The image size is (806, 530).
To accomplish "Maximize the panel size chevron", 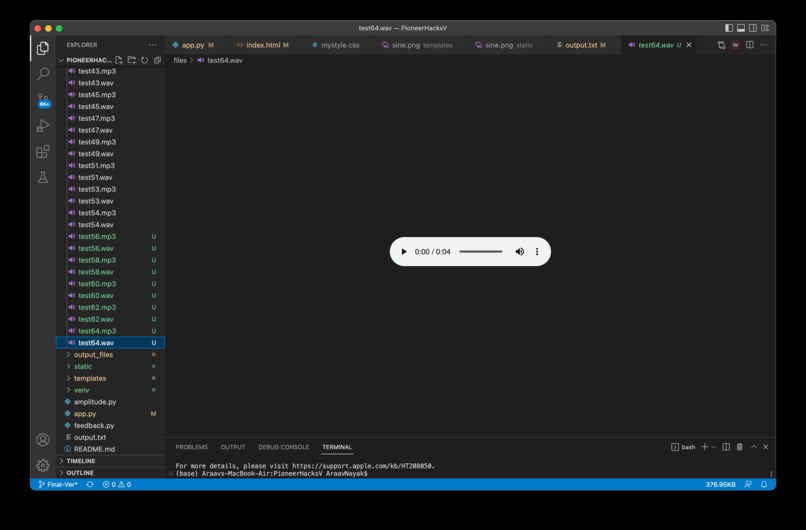I will (754, 447).
